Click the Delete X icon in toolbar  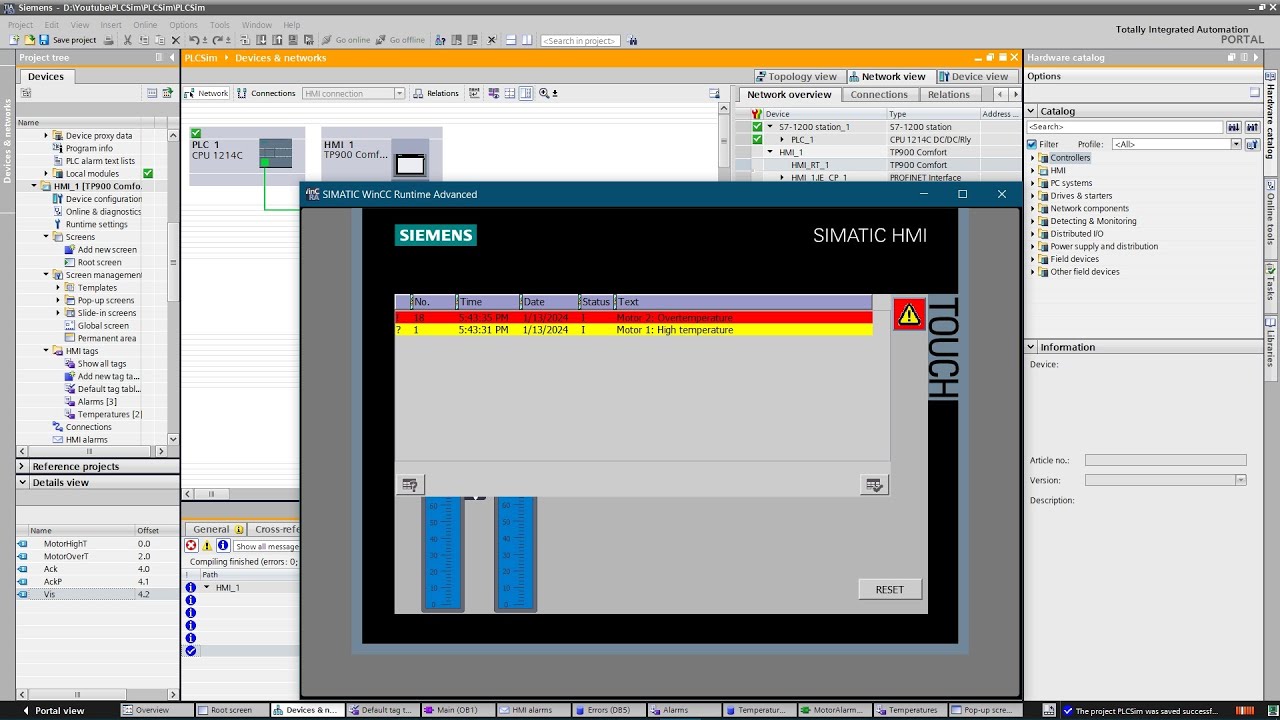click(176, 40)
